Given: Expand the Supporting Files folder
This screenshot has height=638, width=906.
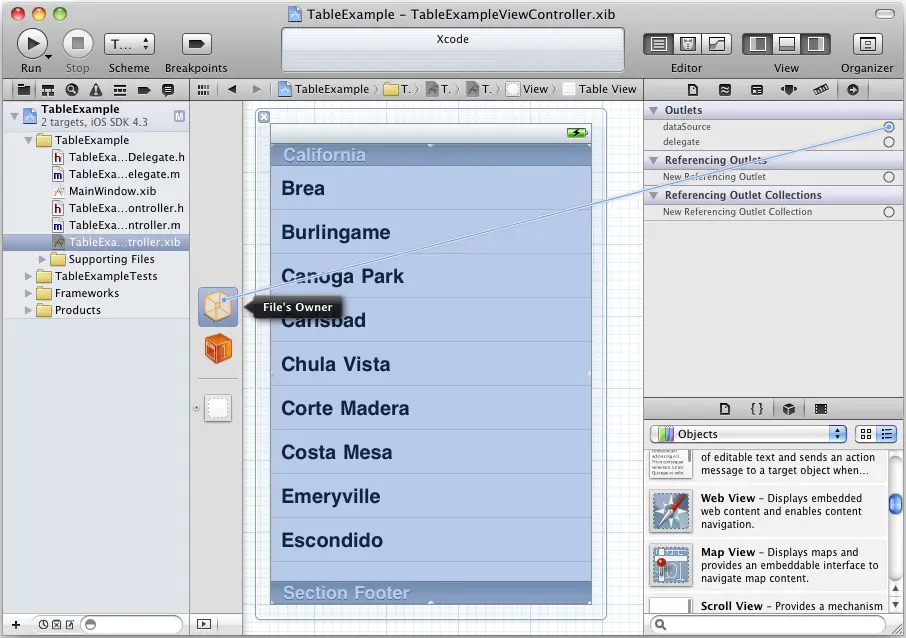Looking at the screenshot, I should tap(43, 259).
